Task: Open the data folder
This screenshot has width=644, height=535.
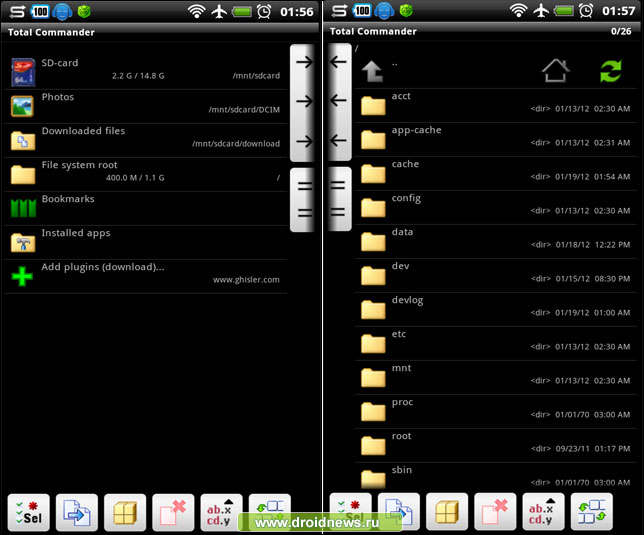Action: coord(496,241)
